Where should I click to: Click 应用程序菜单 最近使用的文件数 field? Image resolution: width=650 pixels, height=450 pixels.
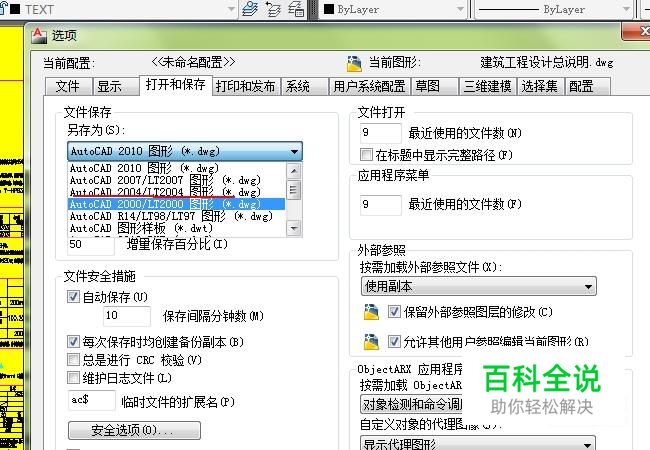pos(381,205)
